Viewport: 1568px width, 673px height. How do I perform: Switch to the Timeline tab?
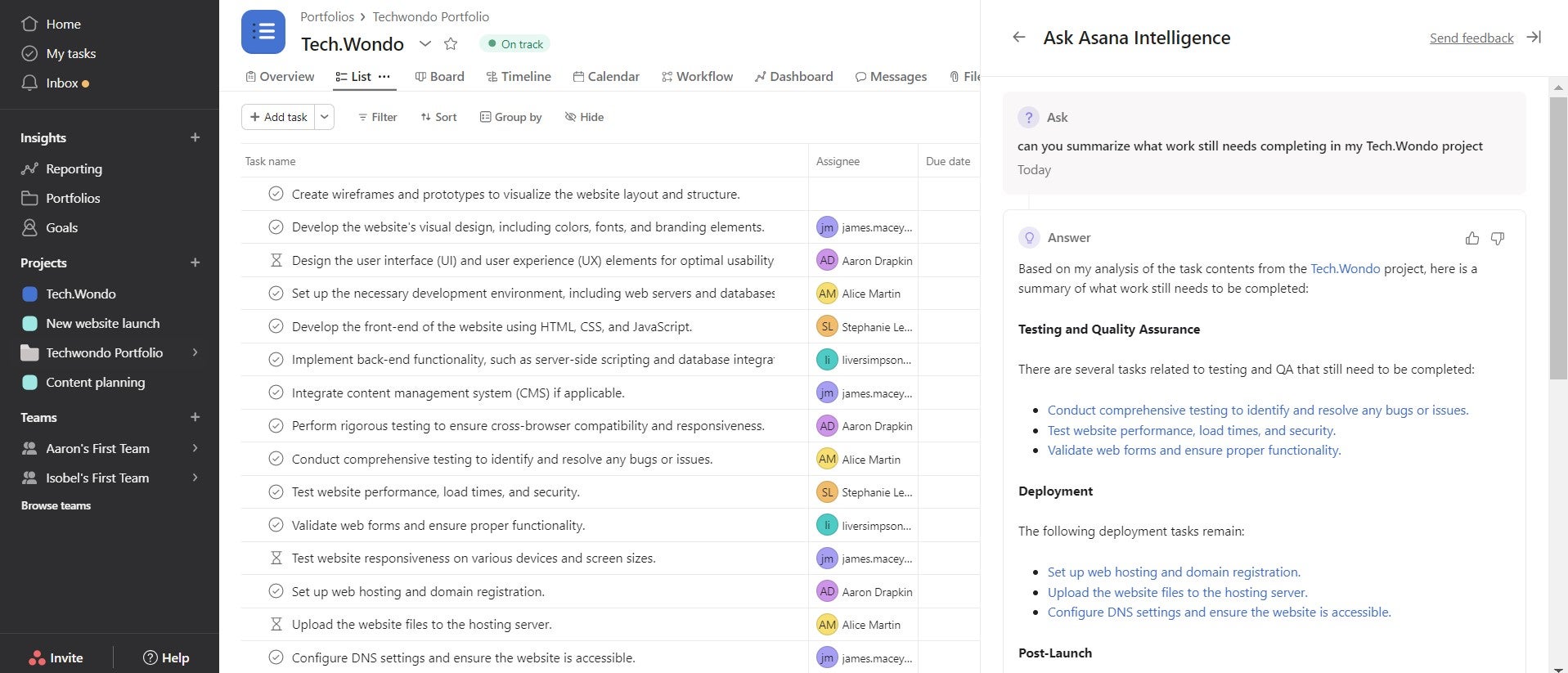[519, 76]
